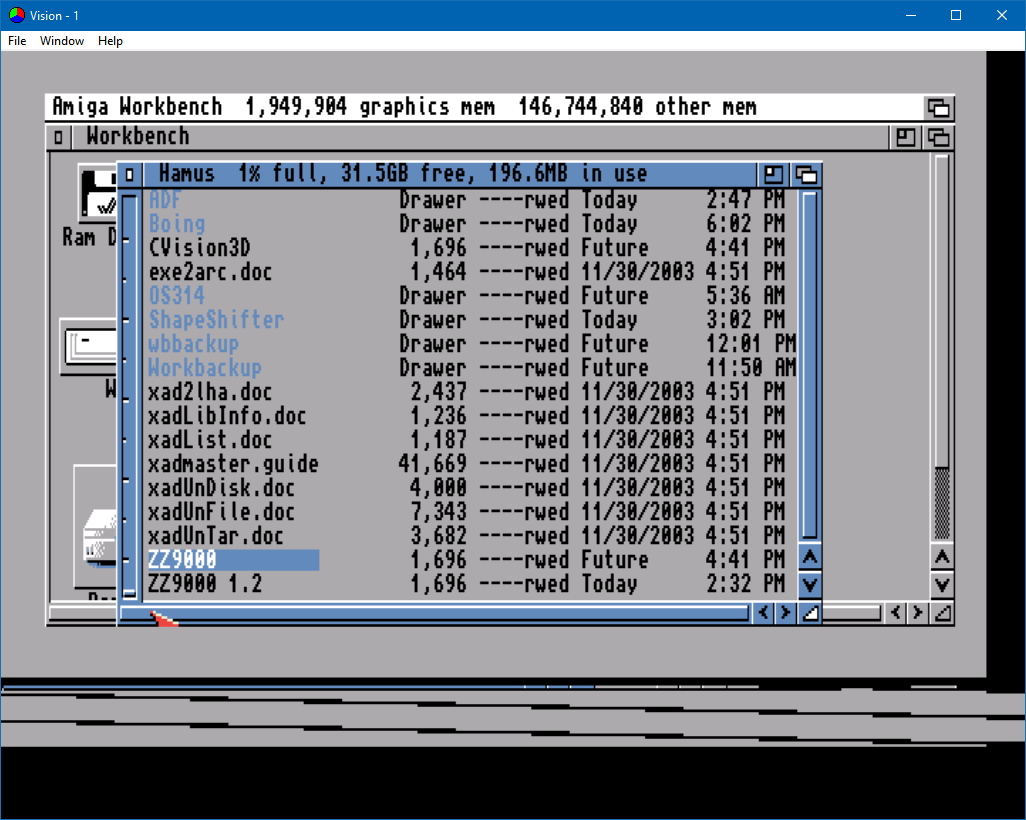Select the xadUnTar.doc file

216,536
